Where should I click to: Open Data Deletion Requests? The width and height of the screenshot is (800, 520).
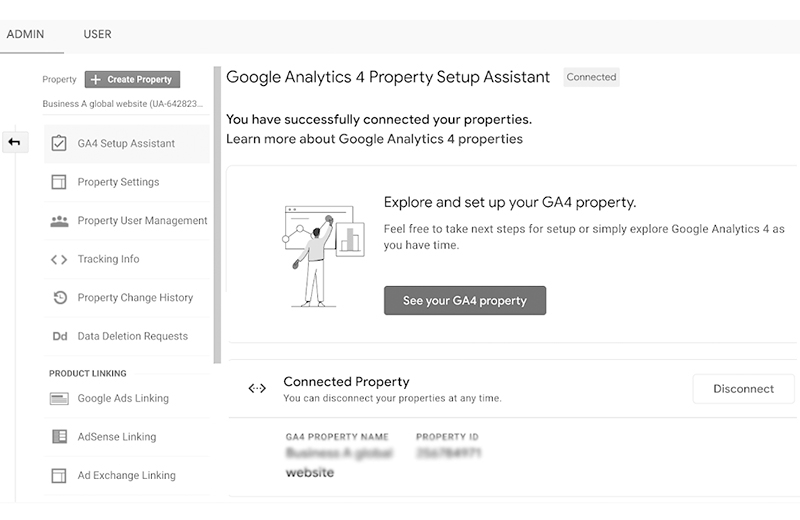127,336
